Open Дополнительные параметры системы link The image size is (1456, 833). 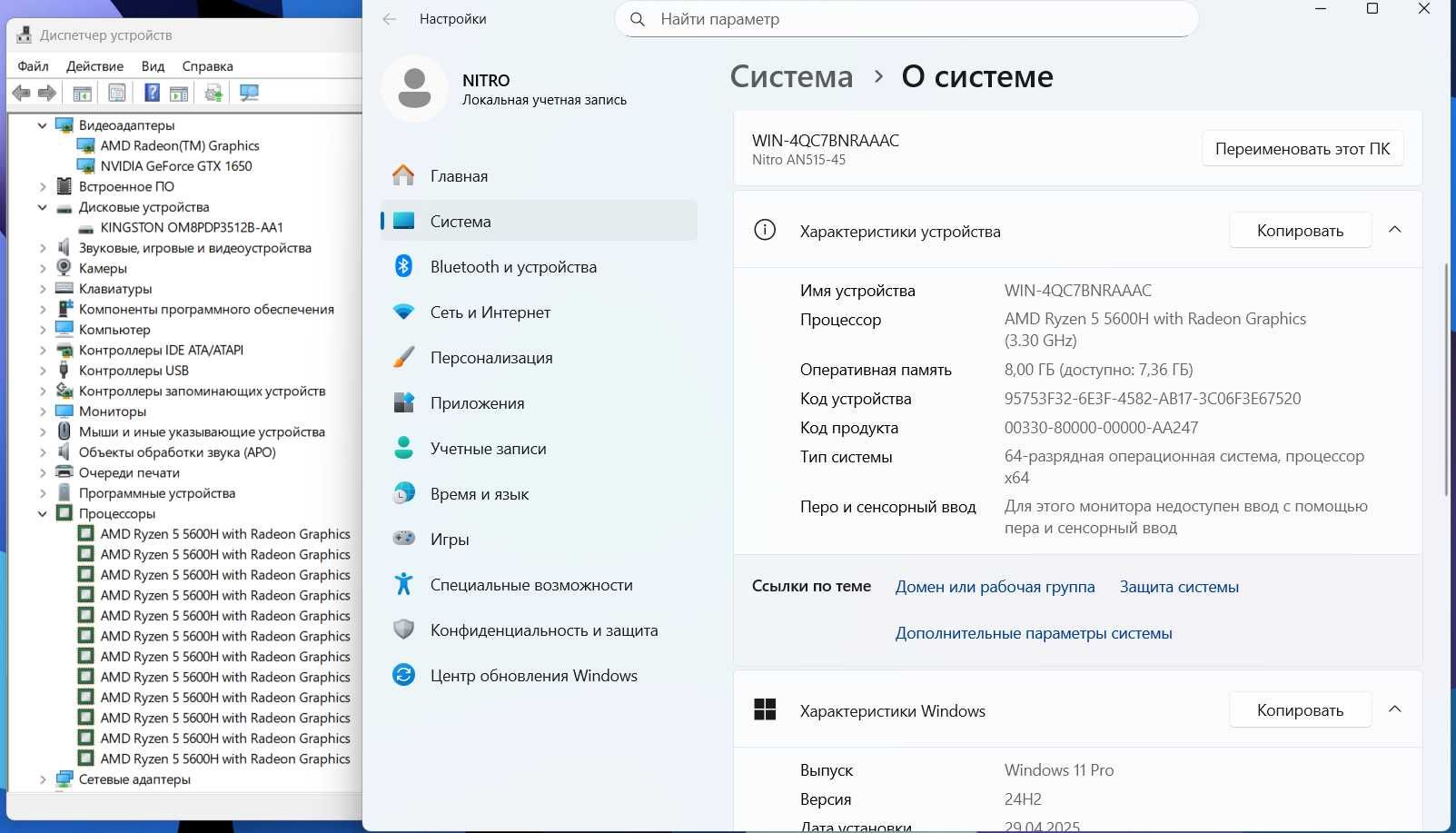(1034, 633)
